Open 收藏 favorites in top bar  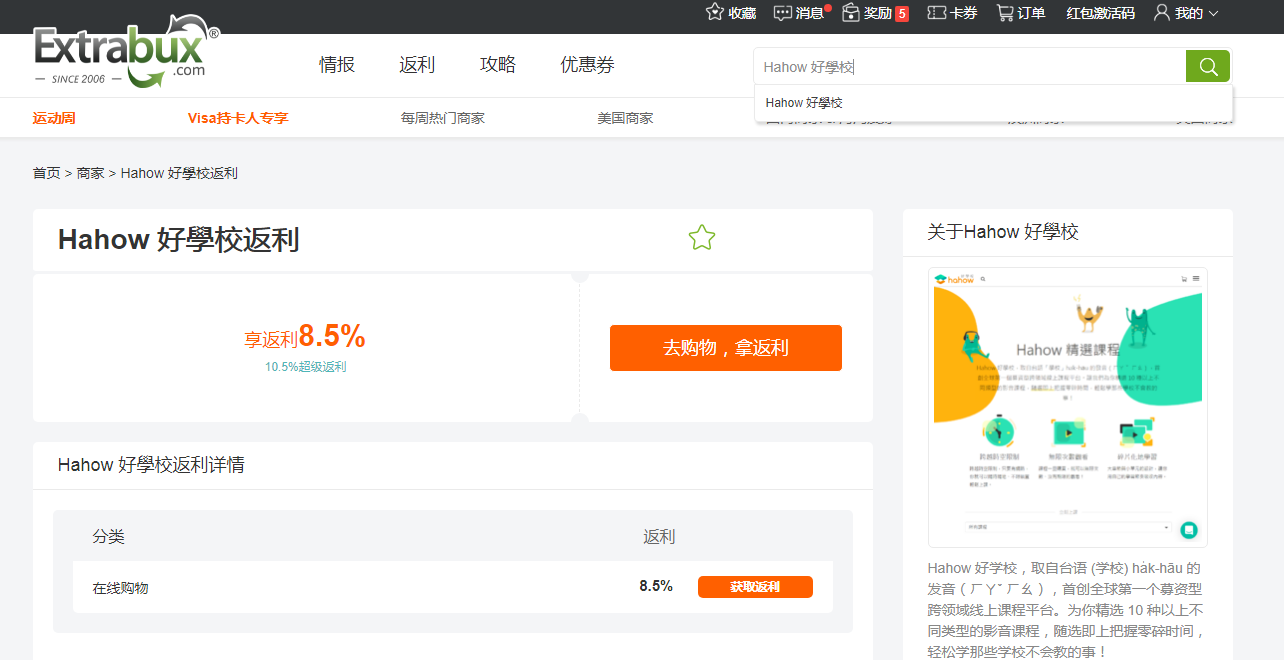[x=731, y=13]
